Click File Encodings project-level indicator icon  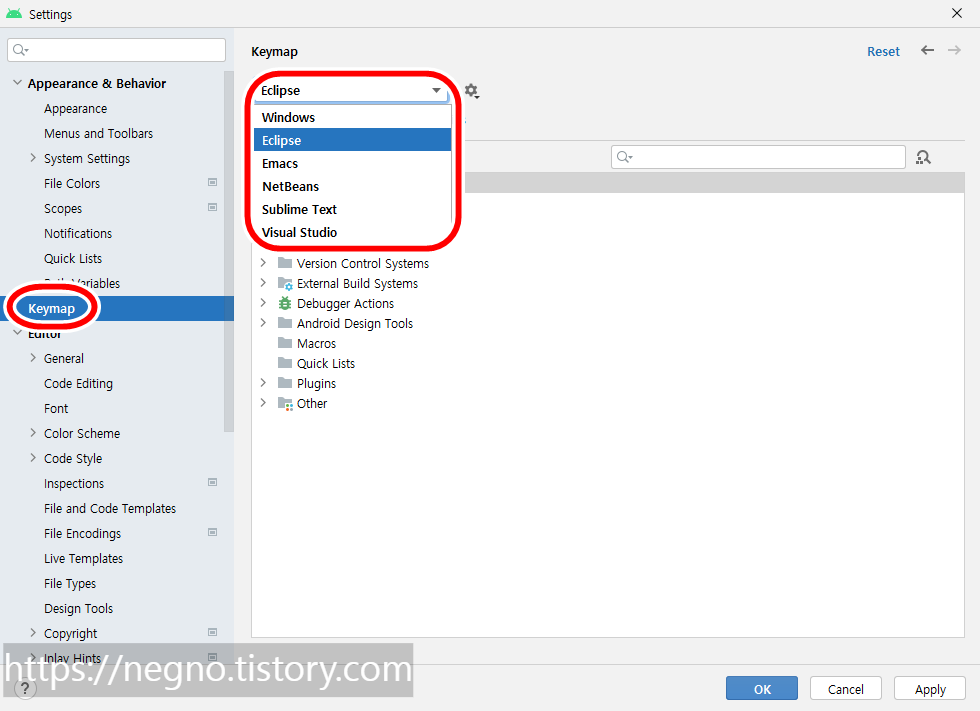(x=212, y=532)
